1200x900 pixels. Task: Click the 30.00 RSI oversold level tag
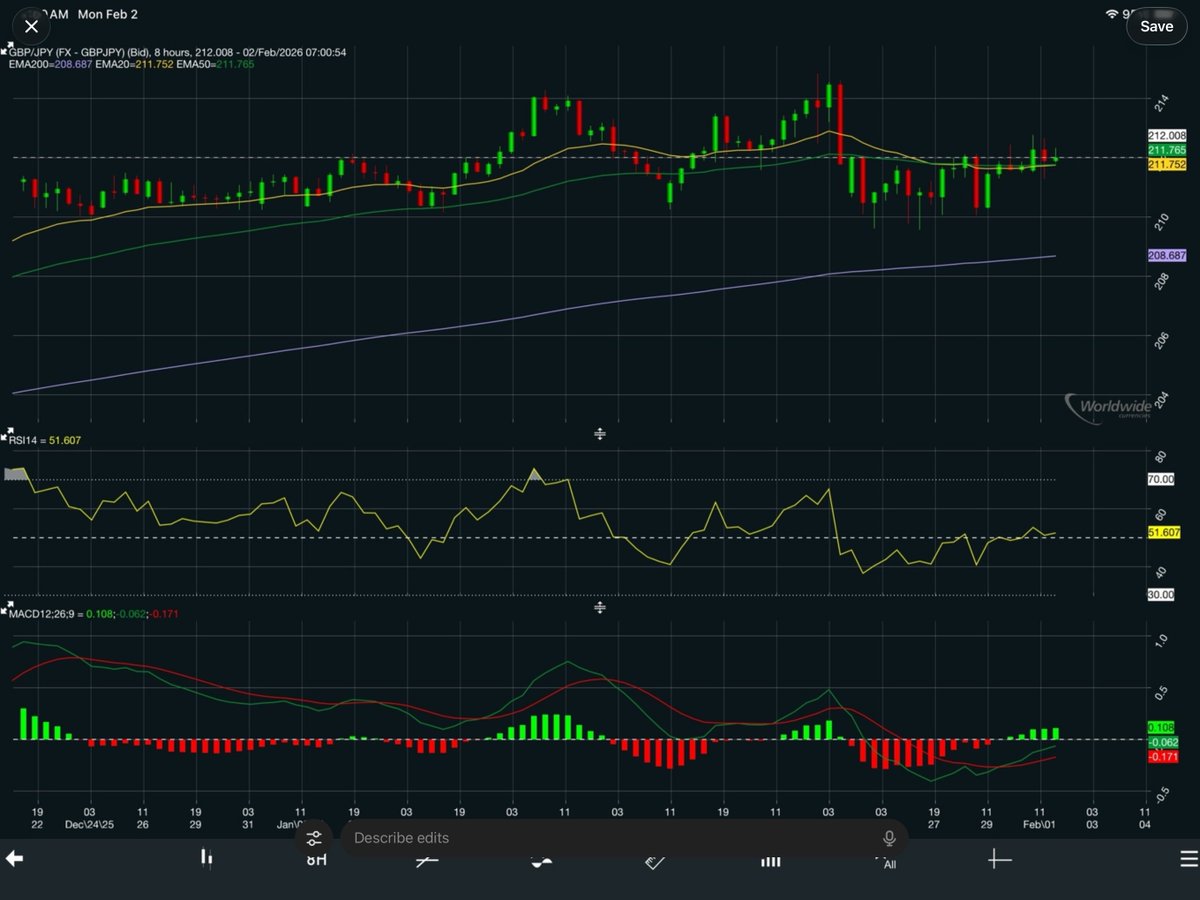pos(1160,594)
